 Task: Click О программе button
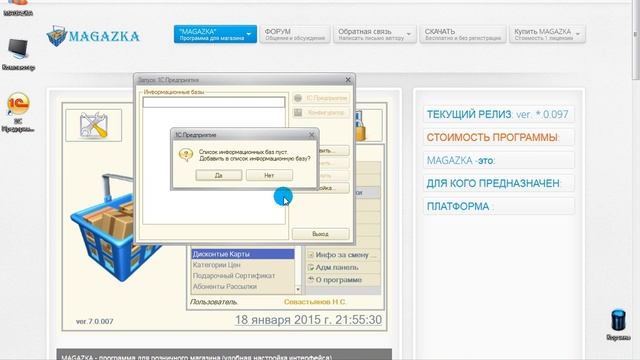click(343, 280)
